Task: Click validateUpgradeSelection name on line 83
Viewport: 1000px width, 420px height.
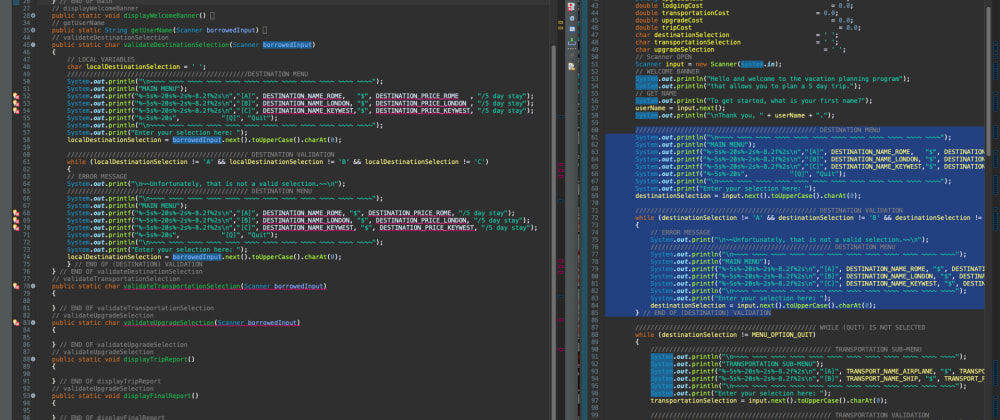Action: tap(168, 323)
